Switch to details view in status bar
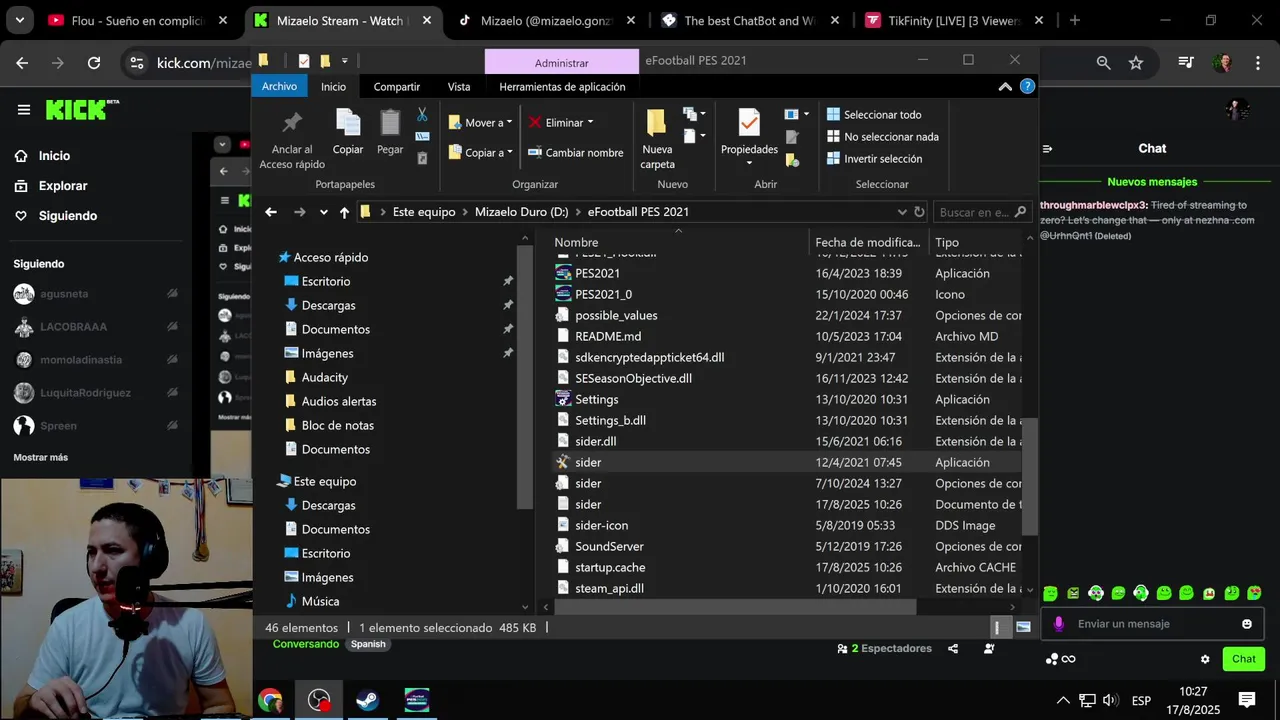Viewport: 1280px width, 720px height. pyautogui.click(x=997, y=627)
